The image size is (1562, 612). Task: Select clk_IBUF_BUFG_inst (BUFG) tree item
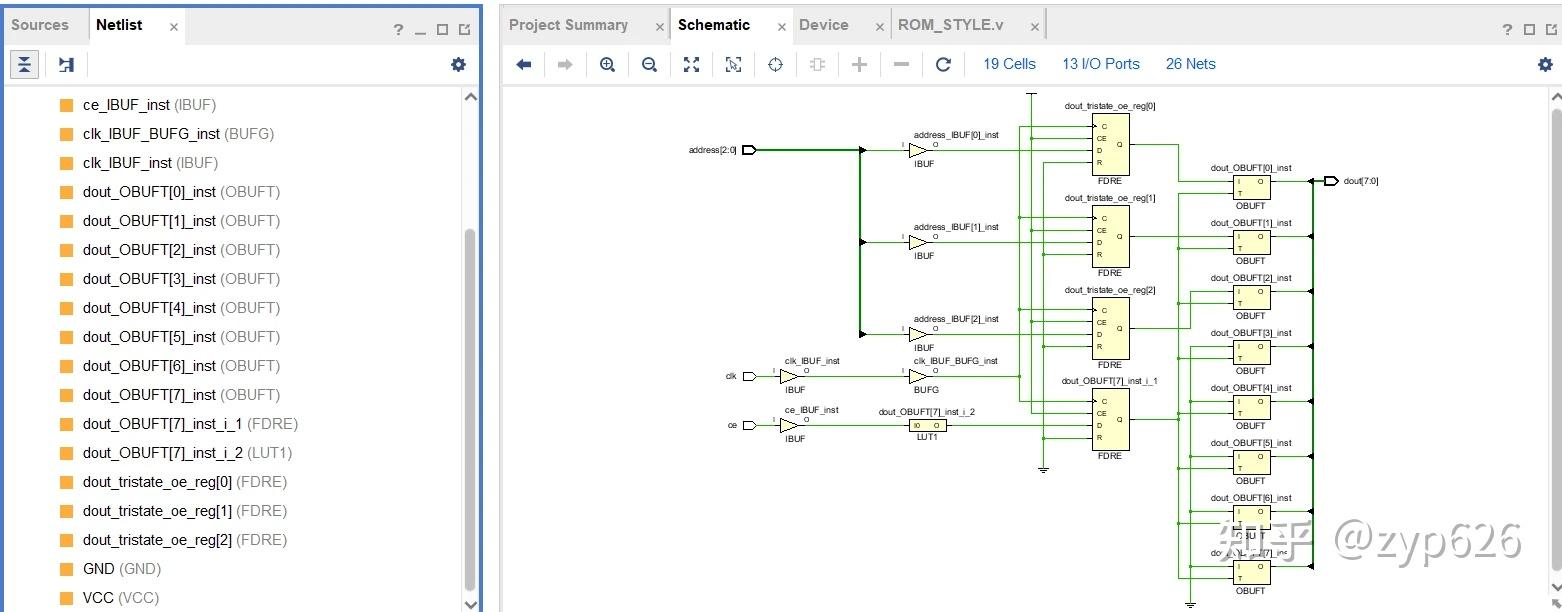click(178, 134)
